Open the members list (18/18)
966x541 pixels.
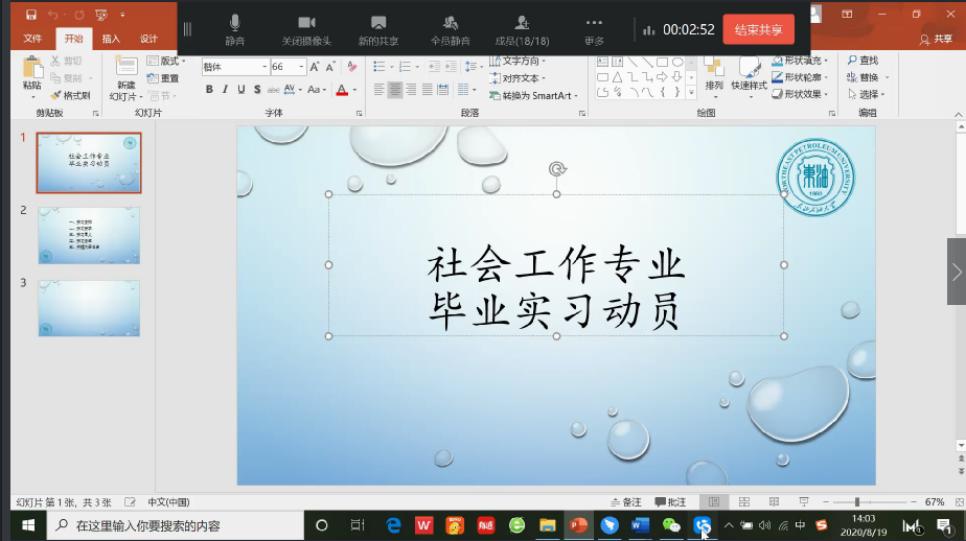point(522,28)
